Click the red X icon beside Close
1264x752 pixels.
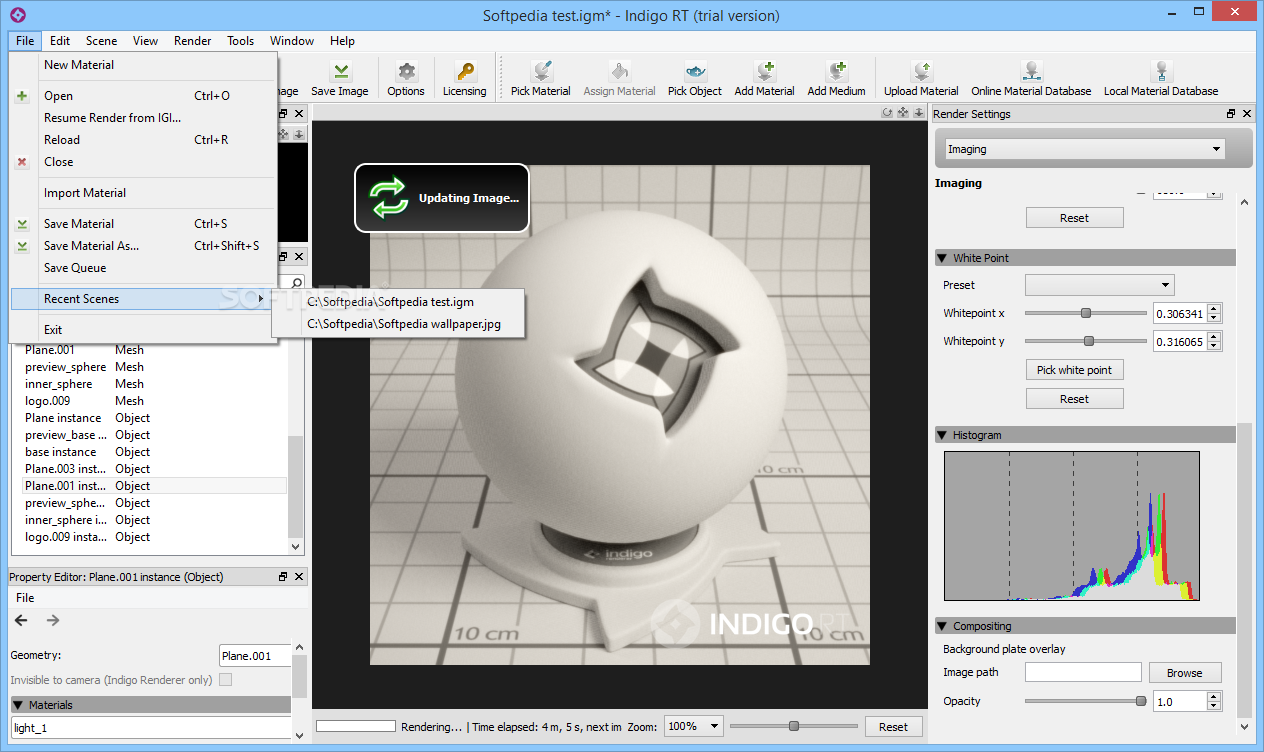[x=22, y=162]
